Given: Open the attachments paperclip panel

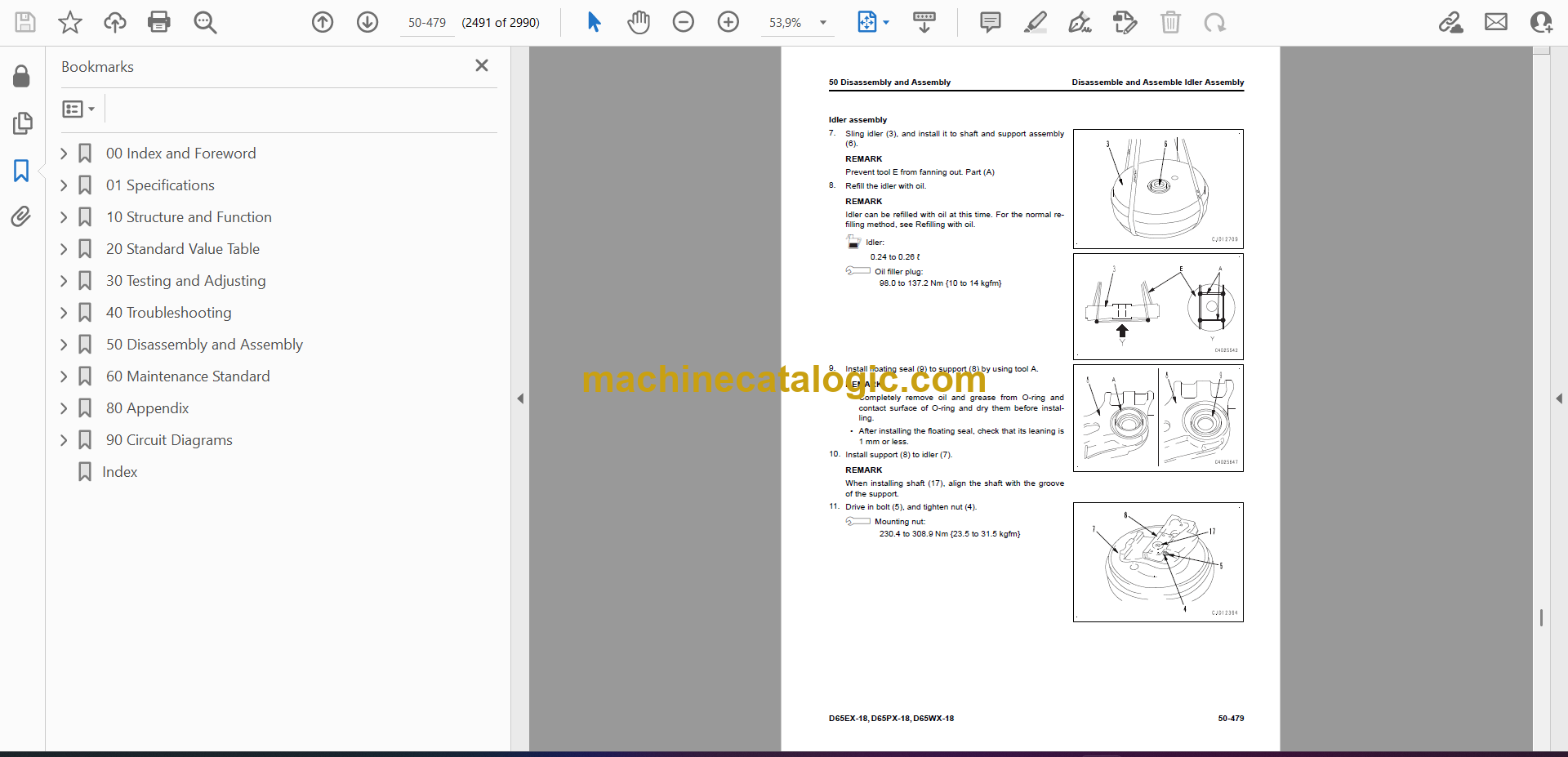Looking at the screenshot, I should (x=21, y=216).
